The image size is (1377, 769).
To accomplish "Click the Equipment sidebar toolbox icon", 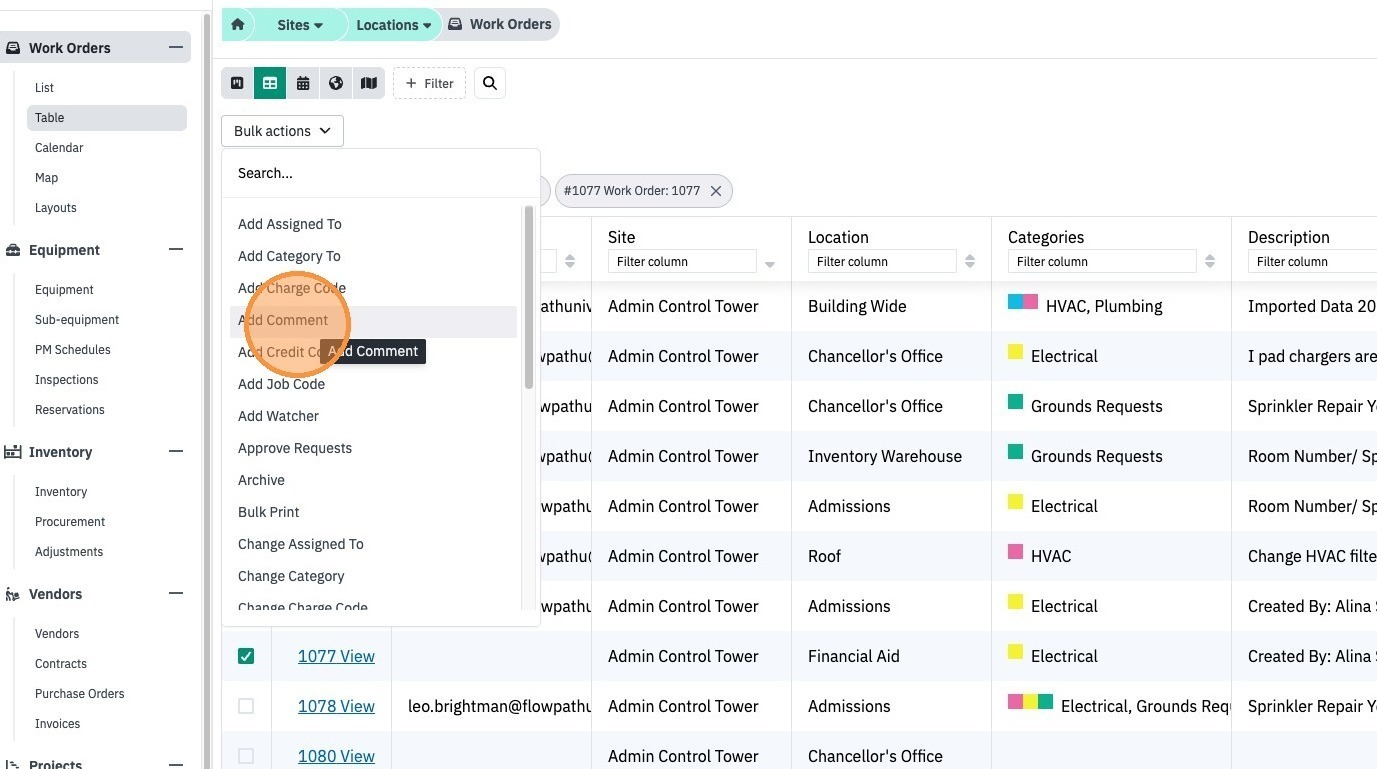I will point(13,250).
